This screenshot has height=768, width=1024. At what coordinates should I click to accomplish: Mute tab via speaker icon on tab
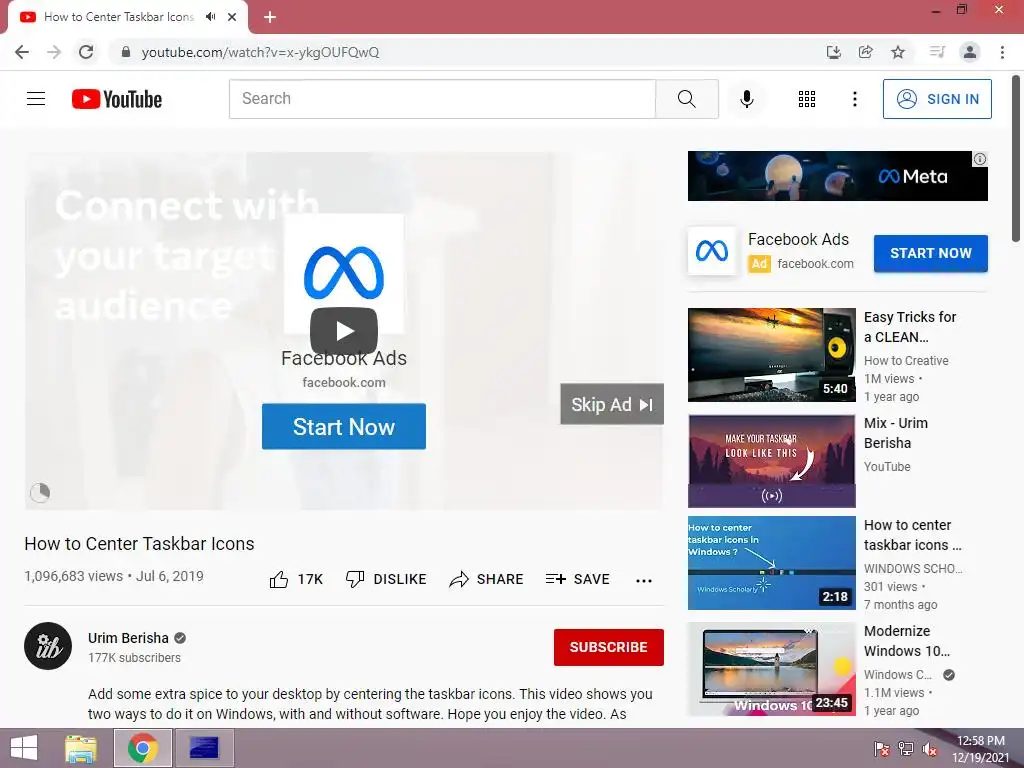(210, 17)
